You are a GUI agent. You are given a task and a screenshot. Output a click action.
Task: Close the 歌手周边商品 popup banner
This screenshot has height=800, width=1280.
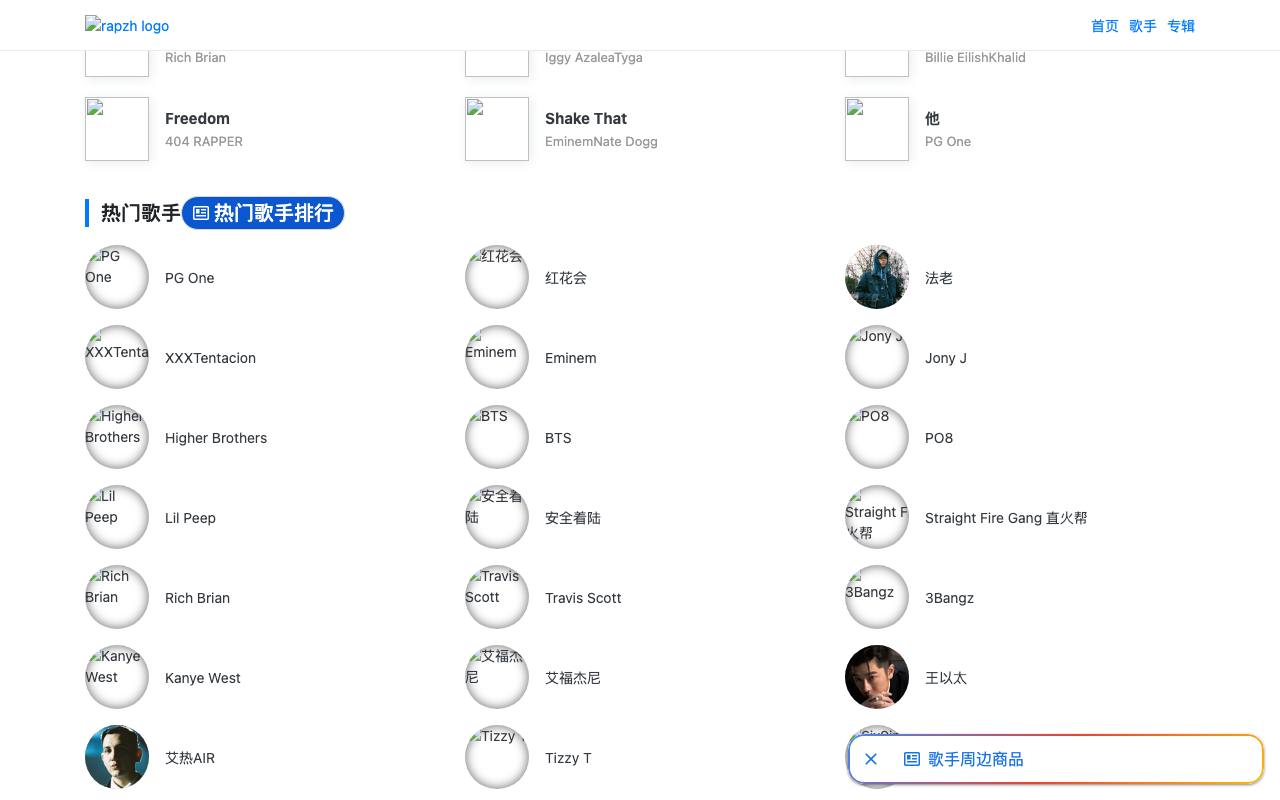tap(871, 759)
